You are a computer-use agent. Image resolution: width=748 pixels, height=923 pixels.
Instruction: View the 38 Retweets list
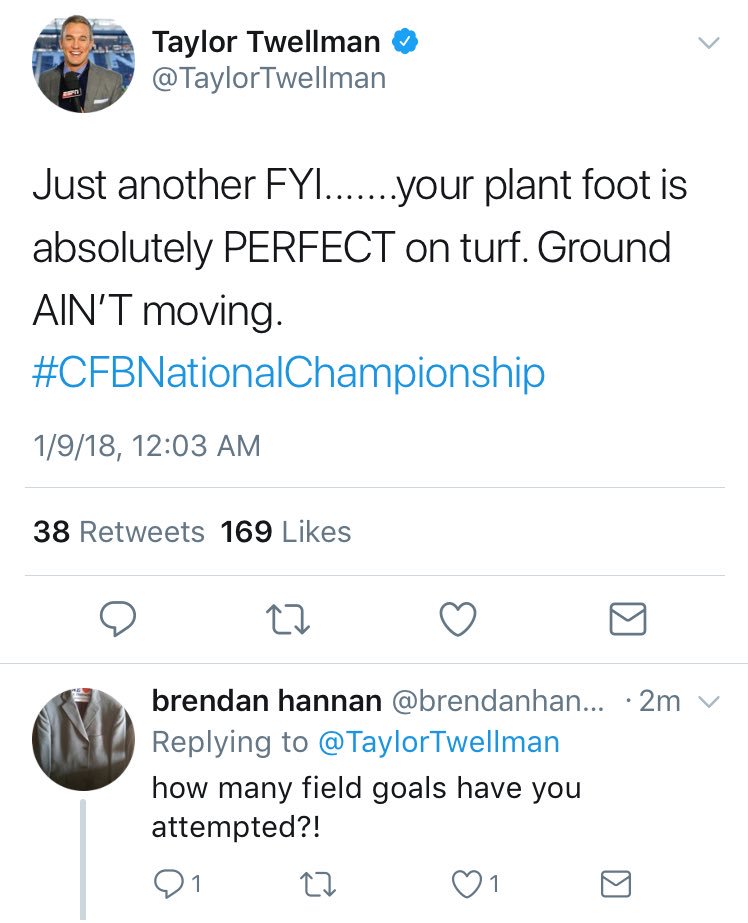(118, 531)
